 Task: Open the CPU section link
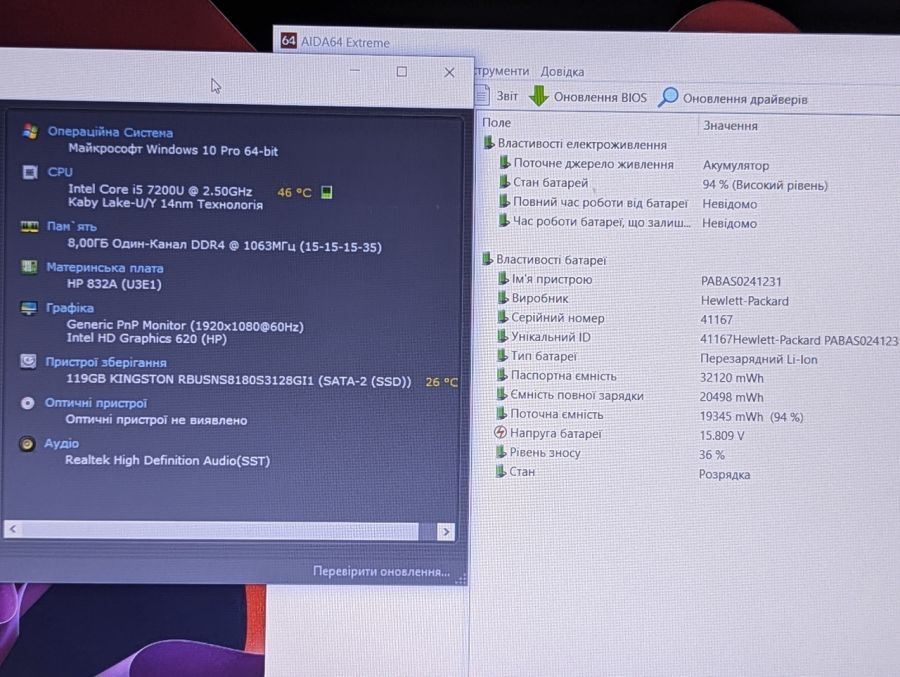click(x=60, y=172)
